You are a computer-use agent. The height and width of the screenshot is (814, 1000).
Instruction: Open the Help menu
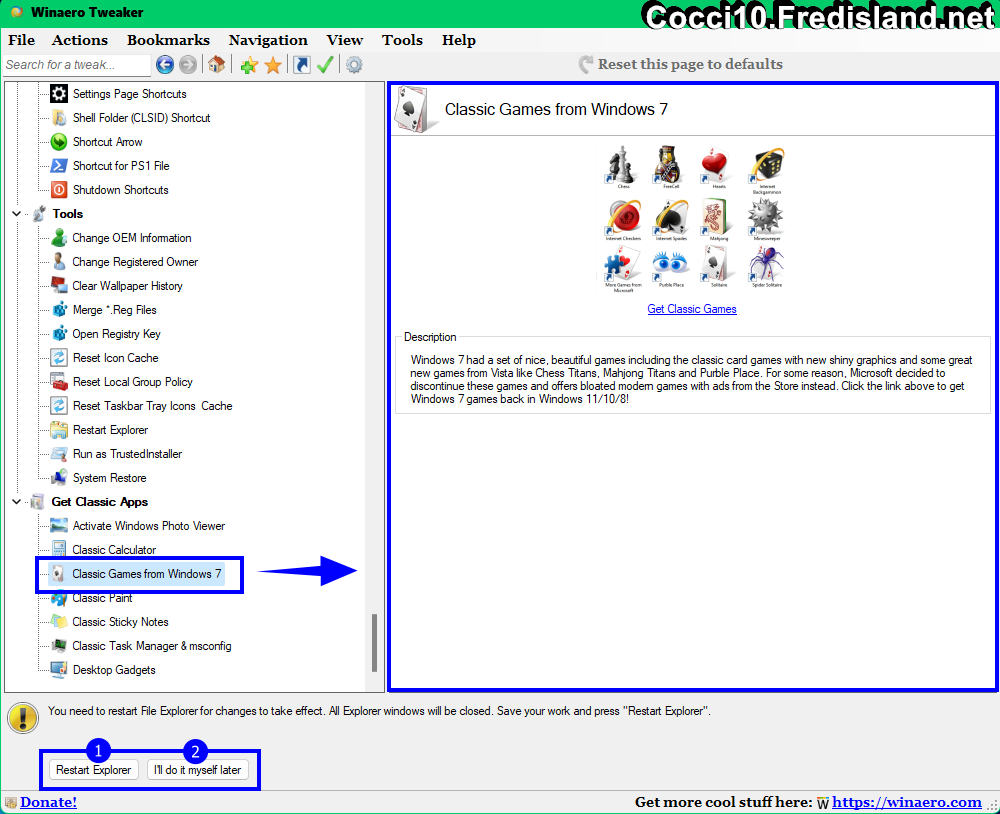(459, 40)
